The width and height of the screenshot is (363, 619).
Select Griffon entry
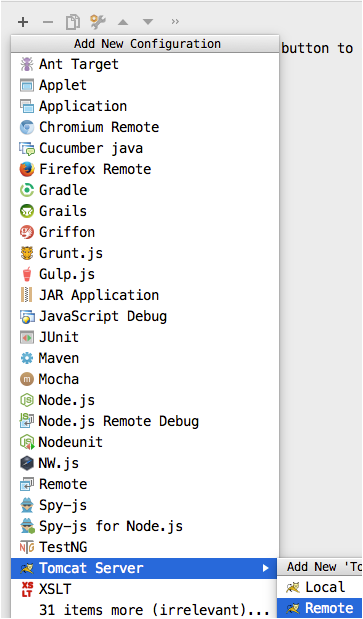pos(145,232)
